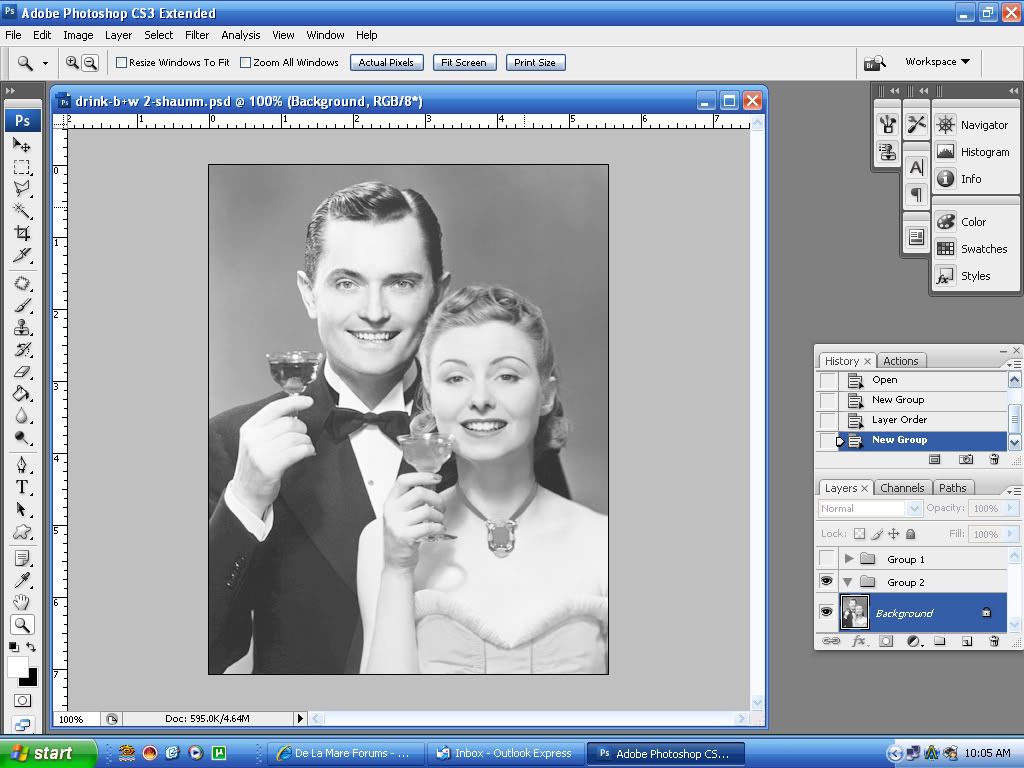Expand the Group 1 layer folder
1024x768 pixels.
(849, 559)
